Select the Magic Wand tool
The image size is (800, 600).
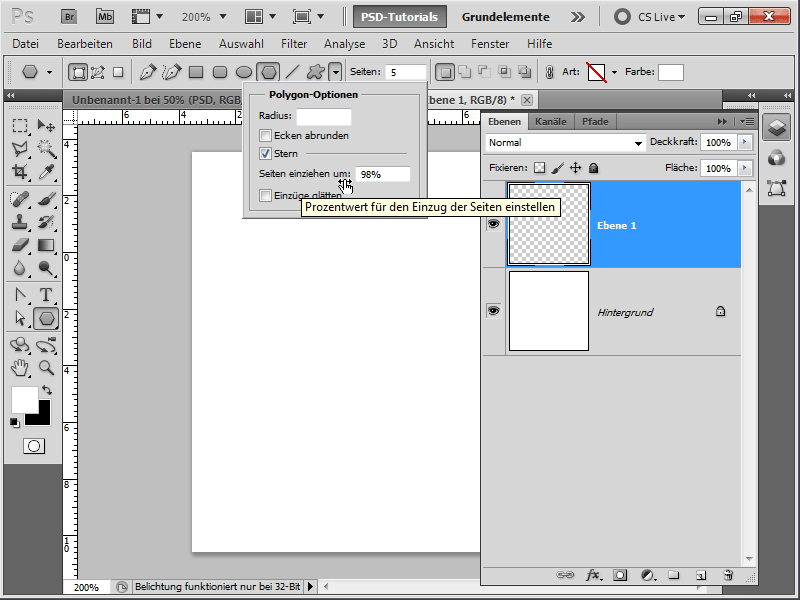point(46,148)
